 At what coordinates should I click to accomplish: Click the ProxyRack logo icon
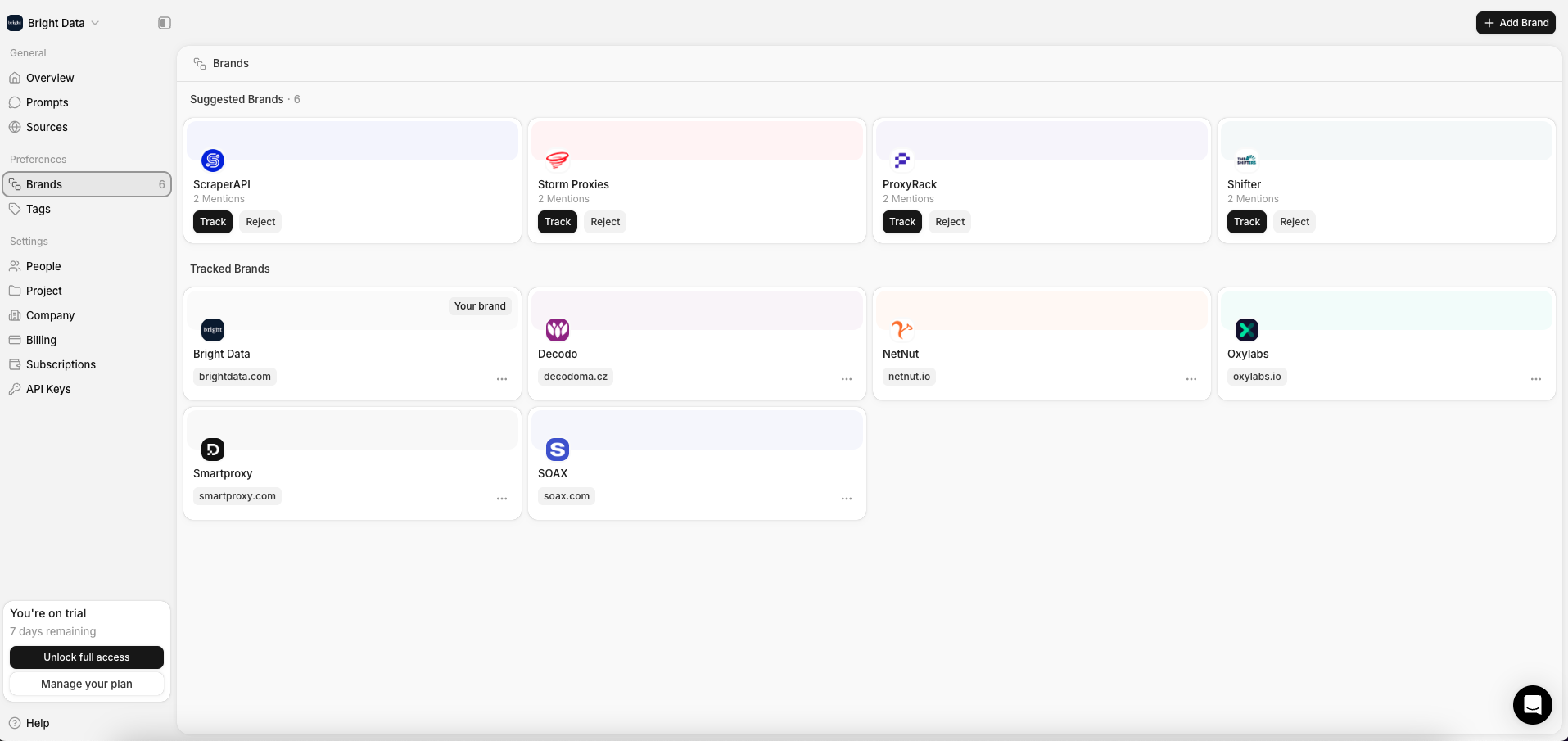pyautogui.click(x=902, y=160)
